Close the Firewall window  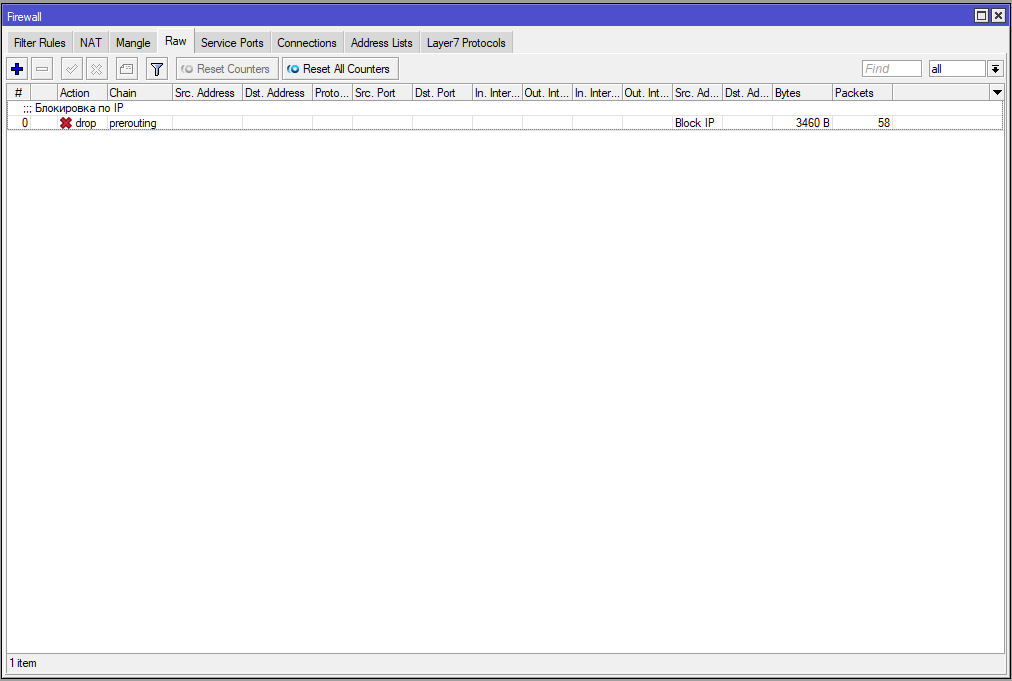[x=997, y=16]
